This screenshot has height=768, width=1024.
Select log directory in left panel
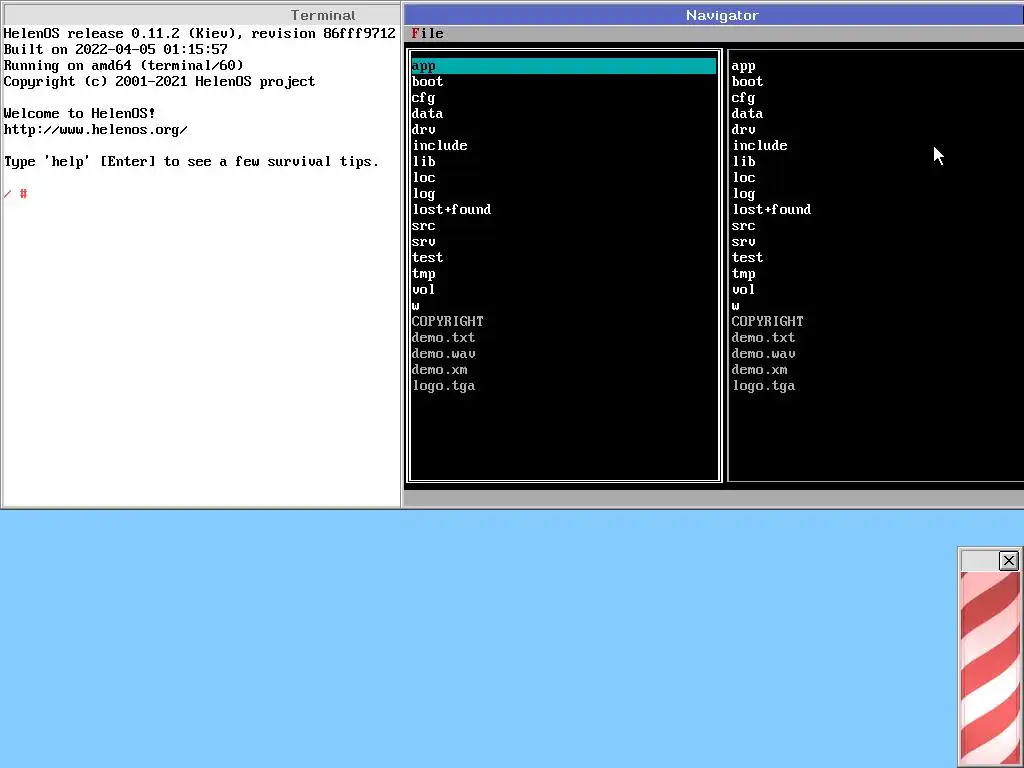coord(423,194)
